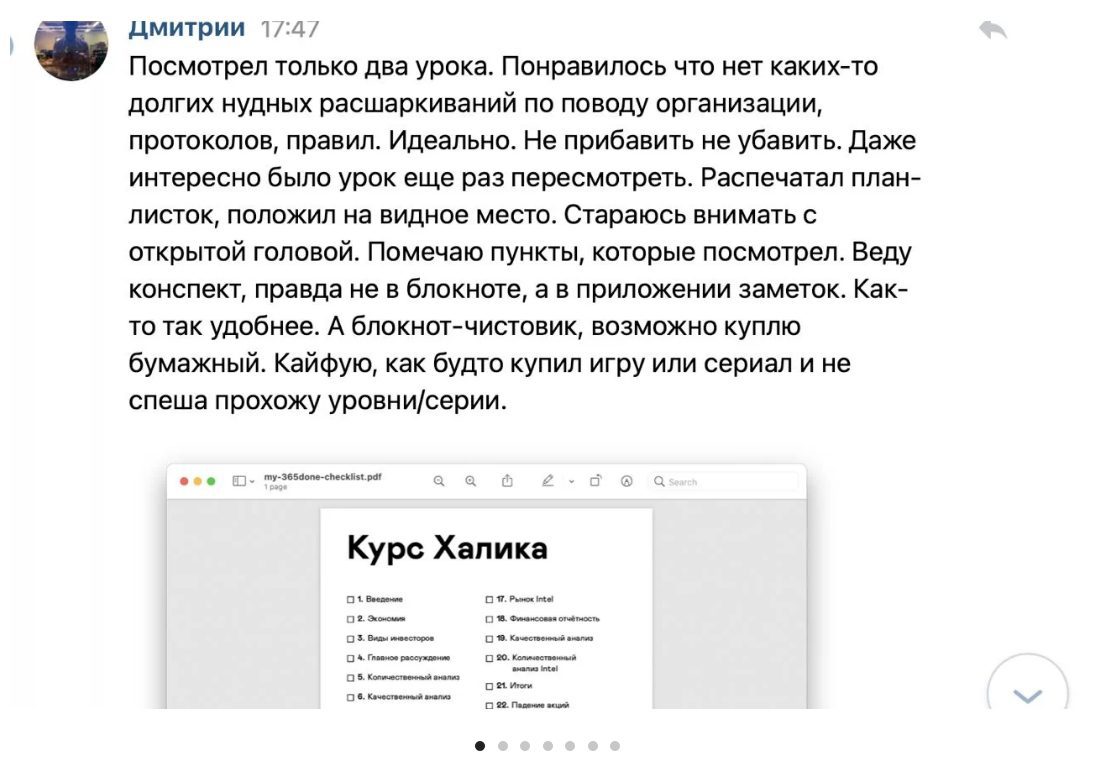
Task: Check the box for 19. Качественный анализ
Action: 489,639
